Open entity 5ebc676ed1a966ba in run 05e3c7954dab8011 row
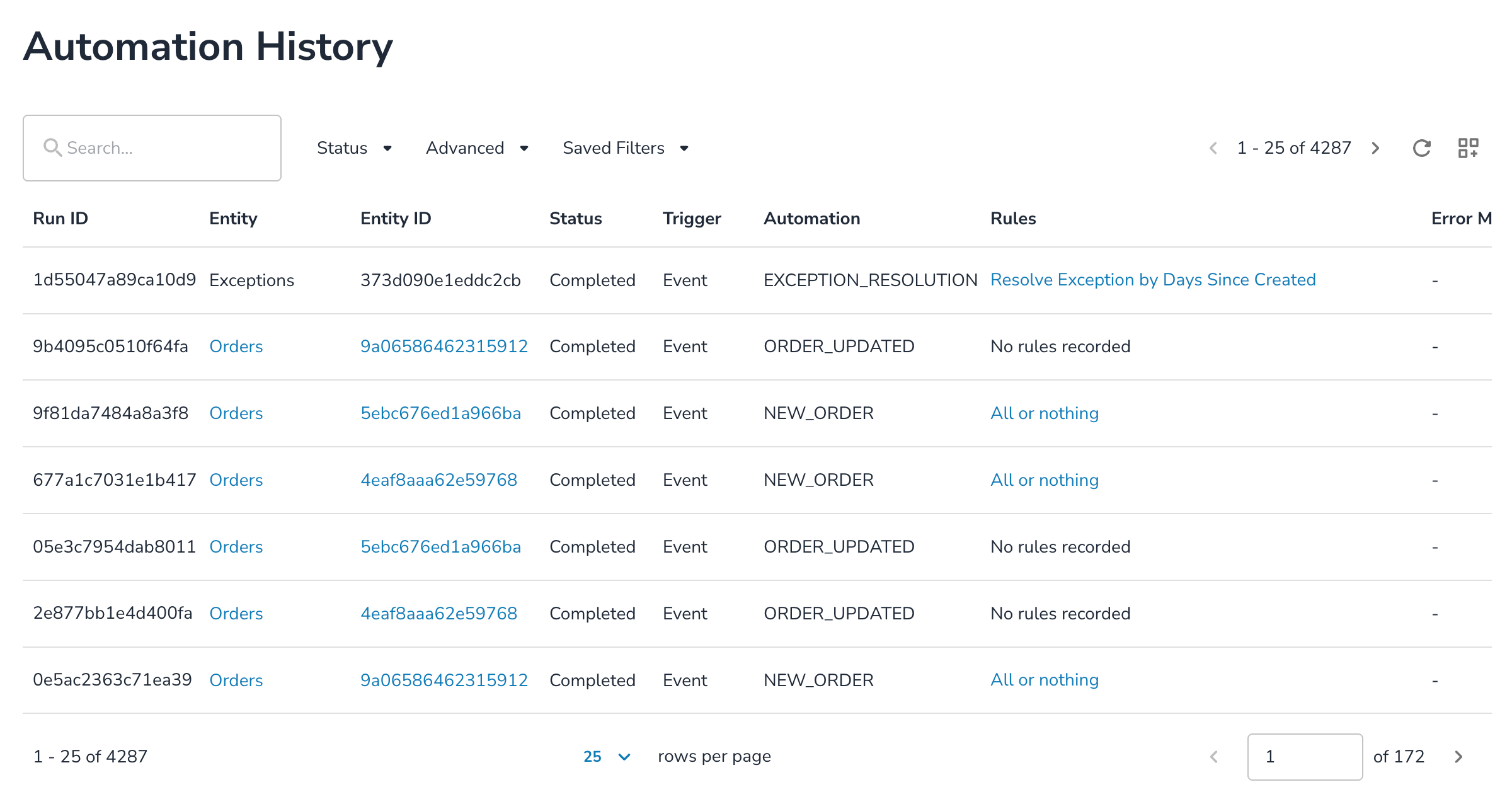The image size is (1512, 804). coord(441,547)
